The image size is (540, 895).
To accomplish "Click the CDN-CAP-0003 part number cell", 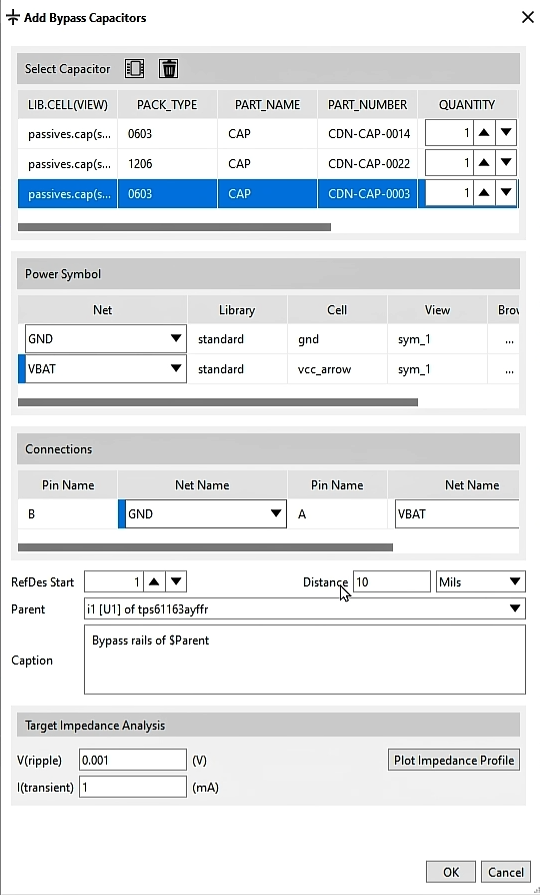I will coord(368,194).
